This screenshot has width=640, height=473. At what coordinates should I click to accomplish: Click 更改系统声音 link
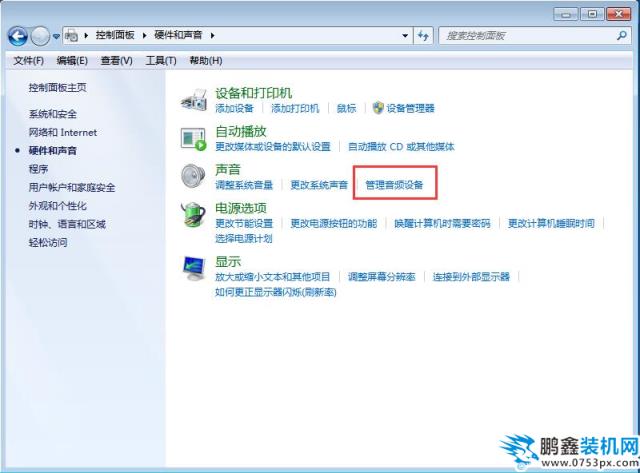pyautogui.click(x=319, y=185)
